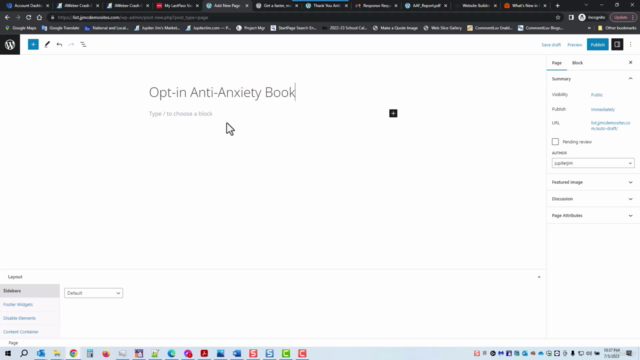This screenshot has height=360, width=640.
Task: Open the document overview list view
Action: (83, 44)
